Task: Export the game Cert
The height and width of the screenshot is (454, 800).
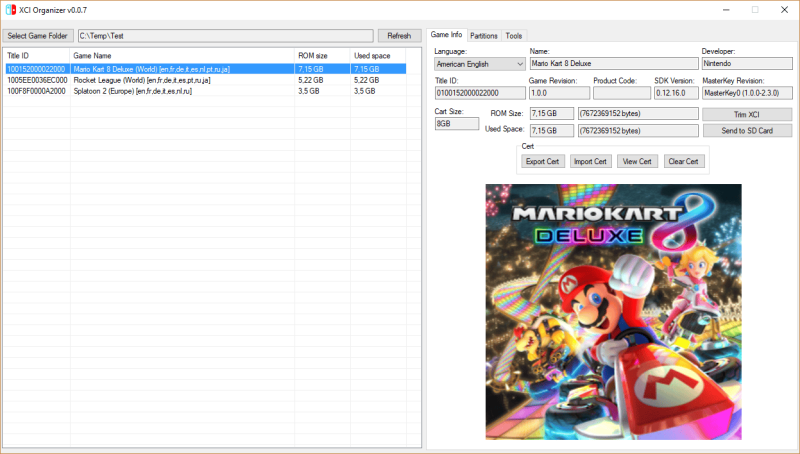Action: [x=542, y=161]
